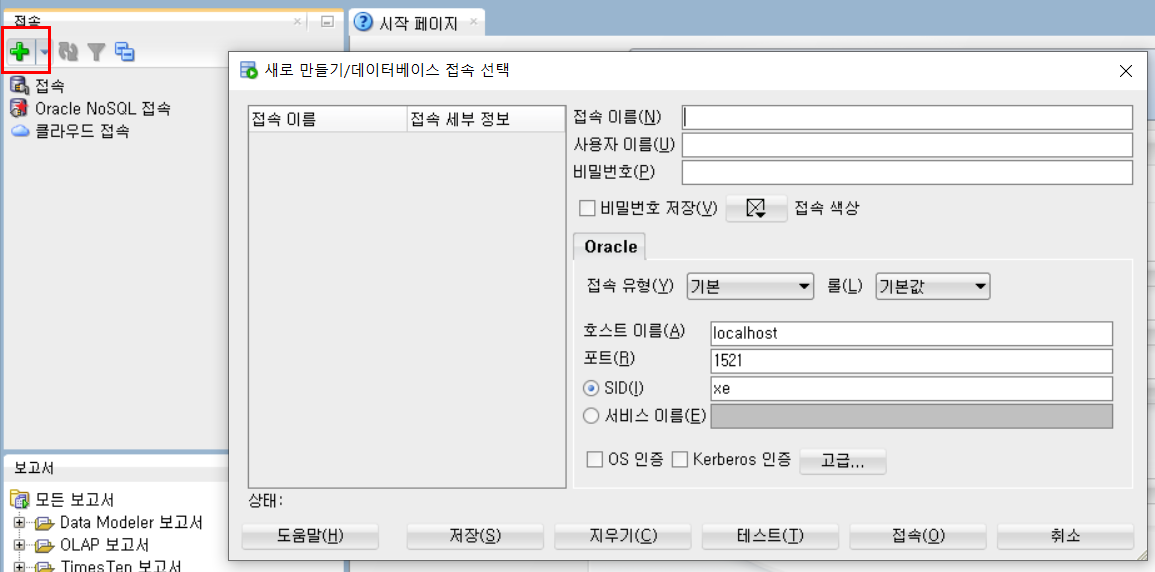Select the 클라우드 접속 cloud icon
Viewport: 1155px width, 572px height.
pos(19,132)
